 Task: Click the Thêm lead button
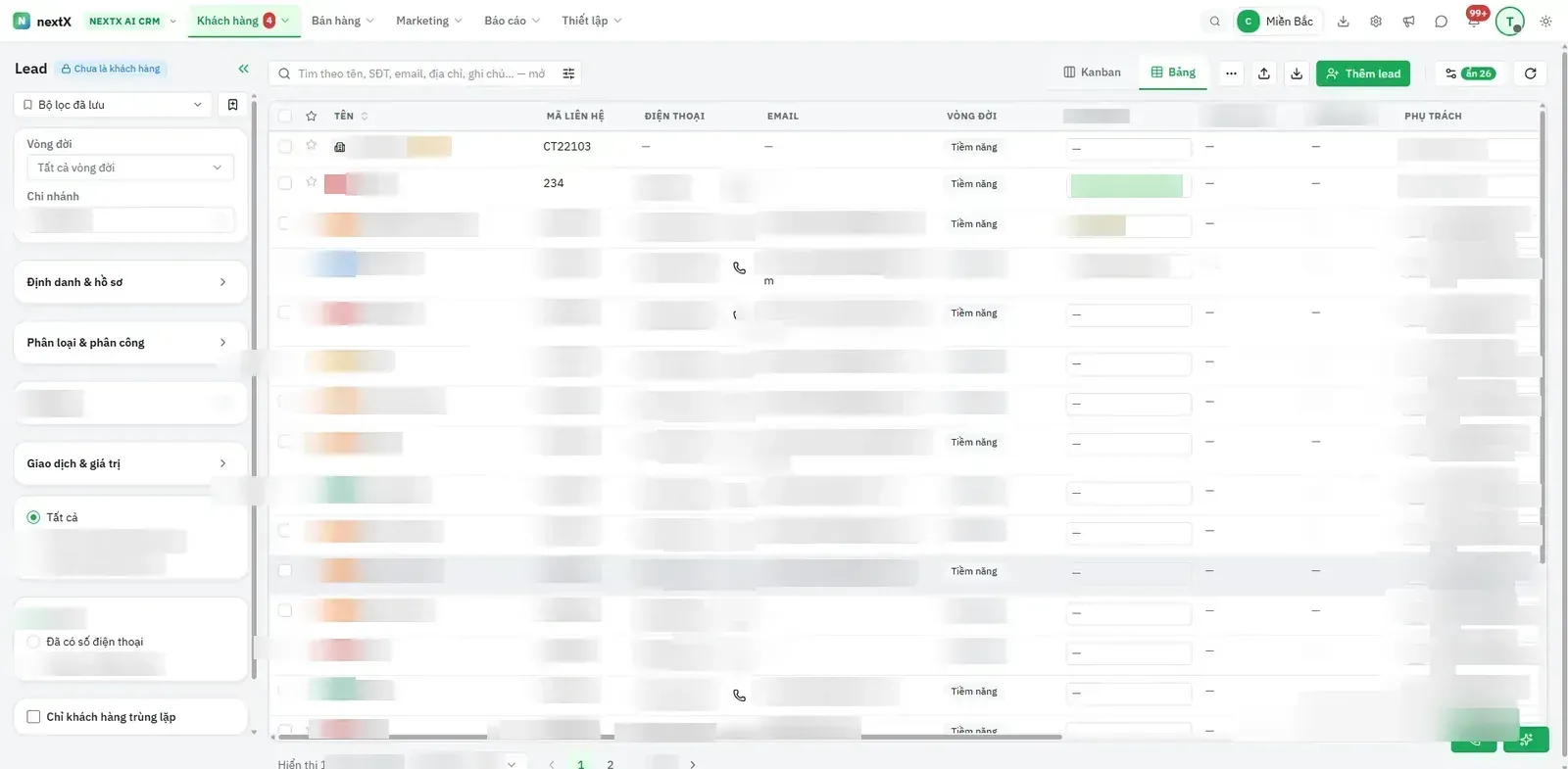pos(1363,73)
